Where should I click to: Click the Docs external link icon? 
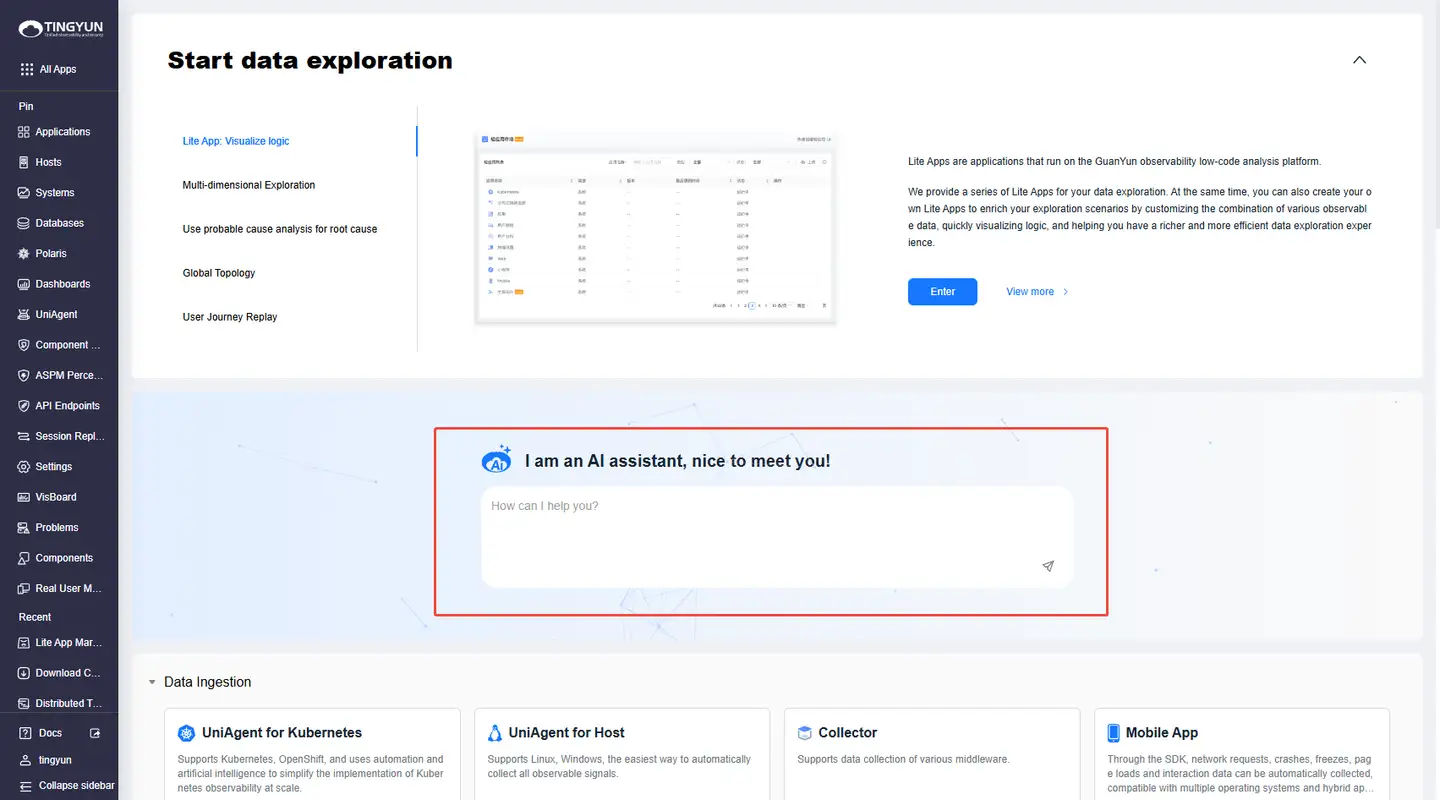[95, 733]
